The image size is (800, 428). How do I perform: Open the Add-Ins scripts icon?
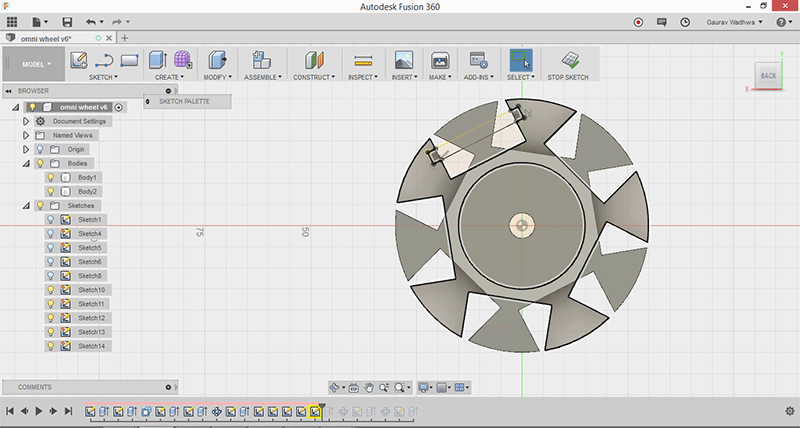tap(478, 60)
